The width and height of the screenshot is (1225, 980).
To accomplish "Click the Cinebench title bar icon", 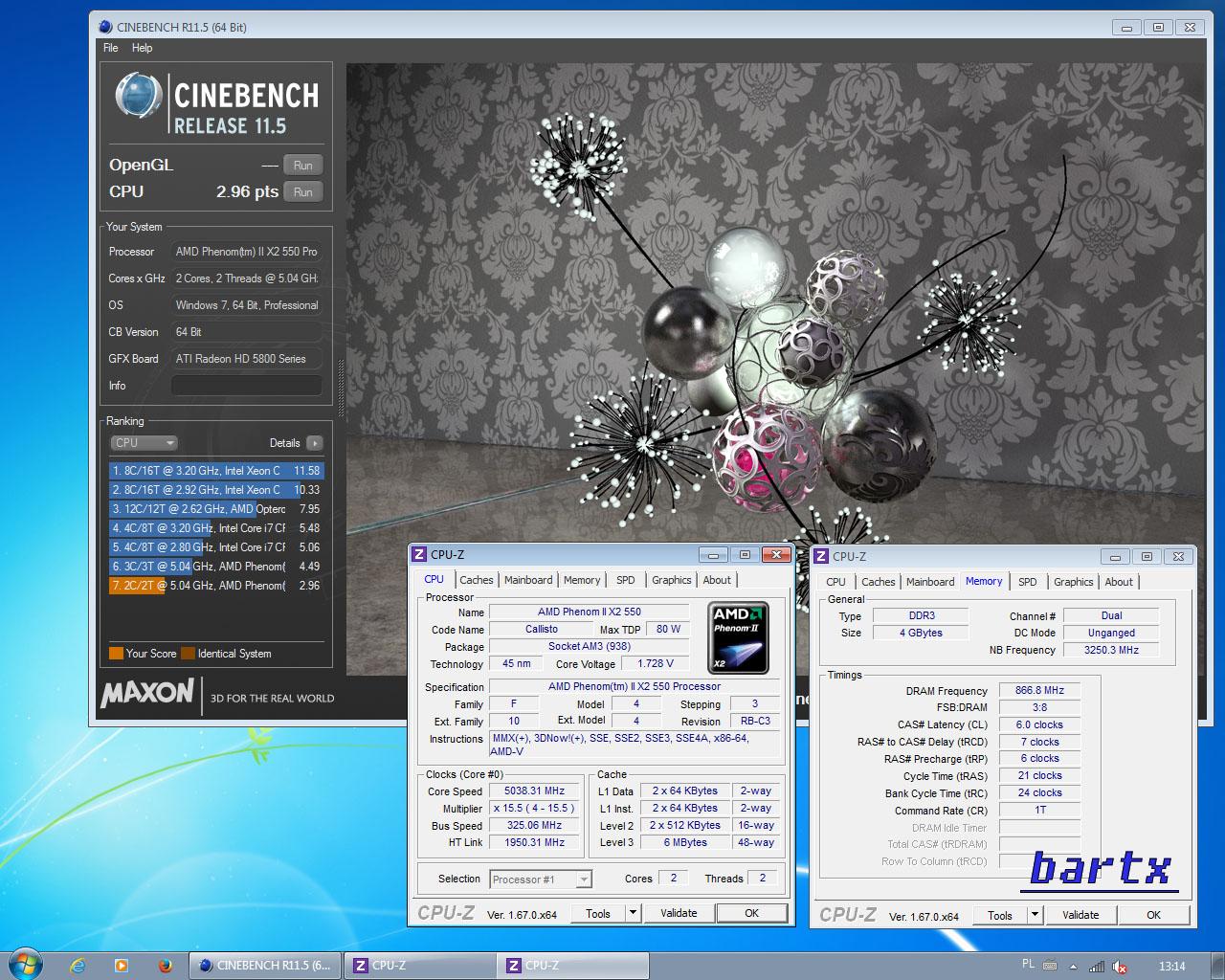I will [105, 27].
